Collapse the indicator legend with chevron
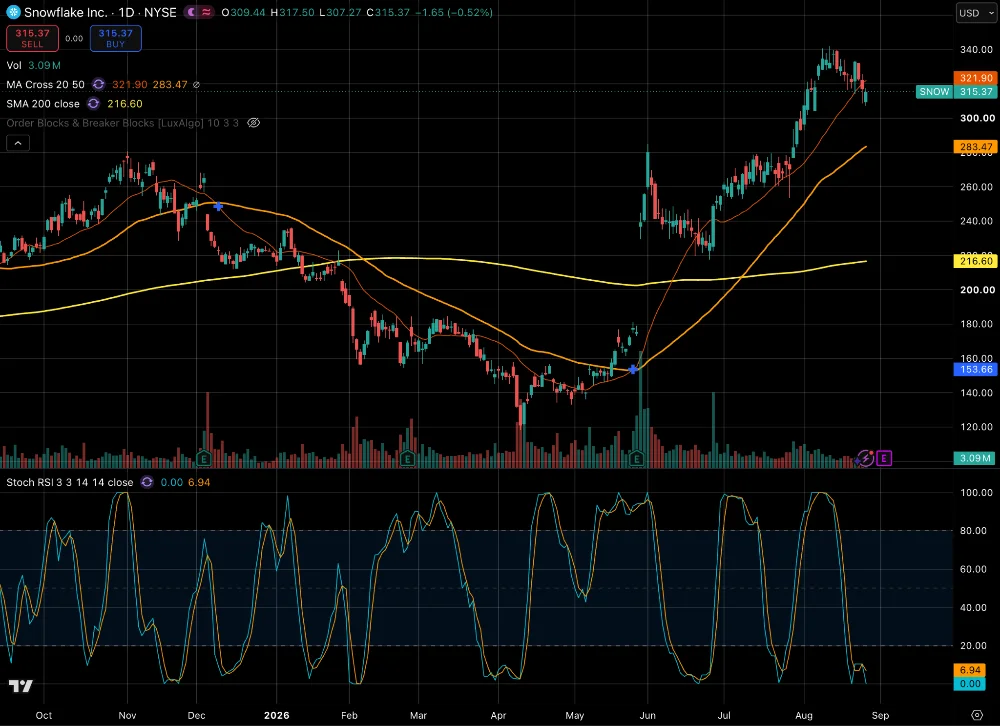The width and height of the screenshot is (1000, 726). (x=18, y=143)
